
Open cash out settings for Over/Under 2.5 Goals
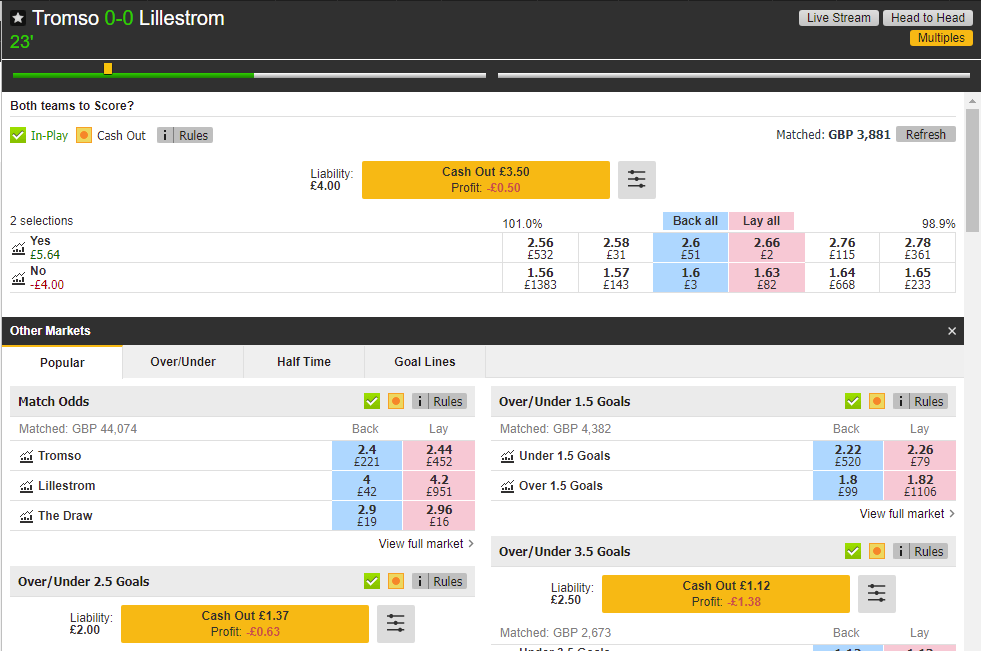tap(396, 623)
